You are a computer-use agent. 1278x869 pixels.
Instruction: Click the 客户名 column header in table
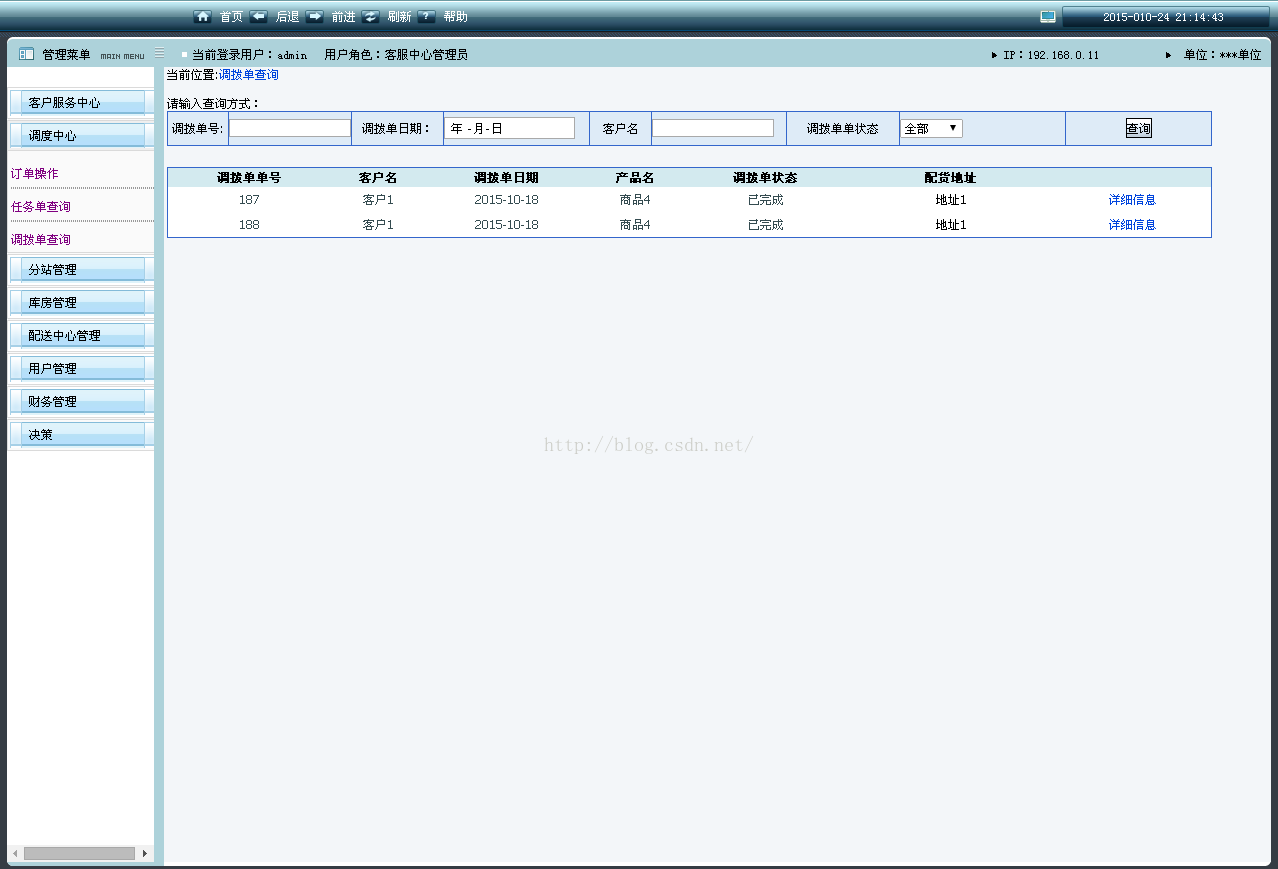coord(378,178)
